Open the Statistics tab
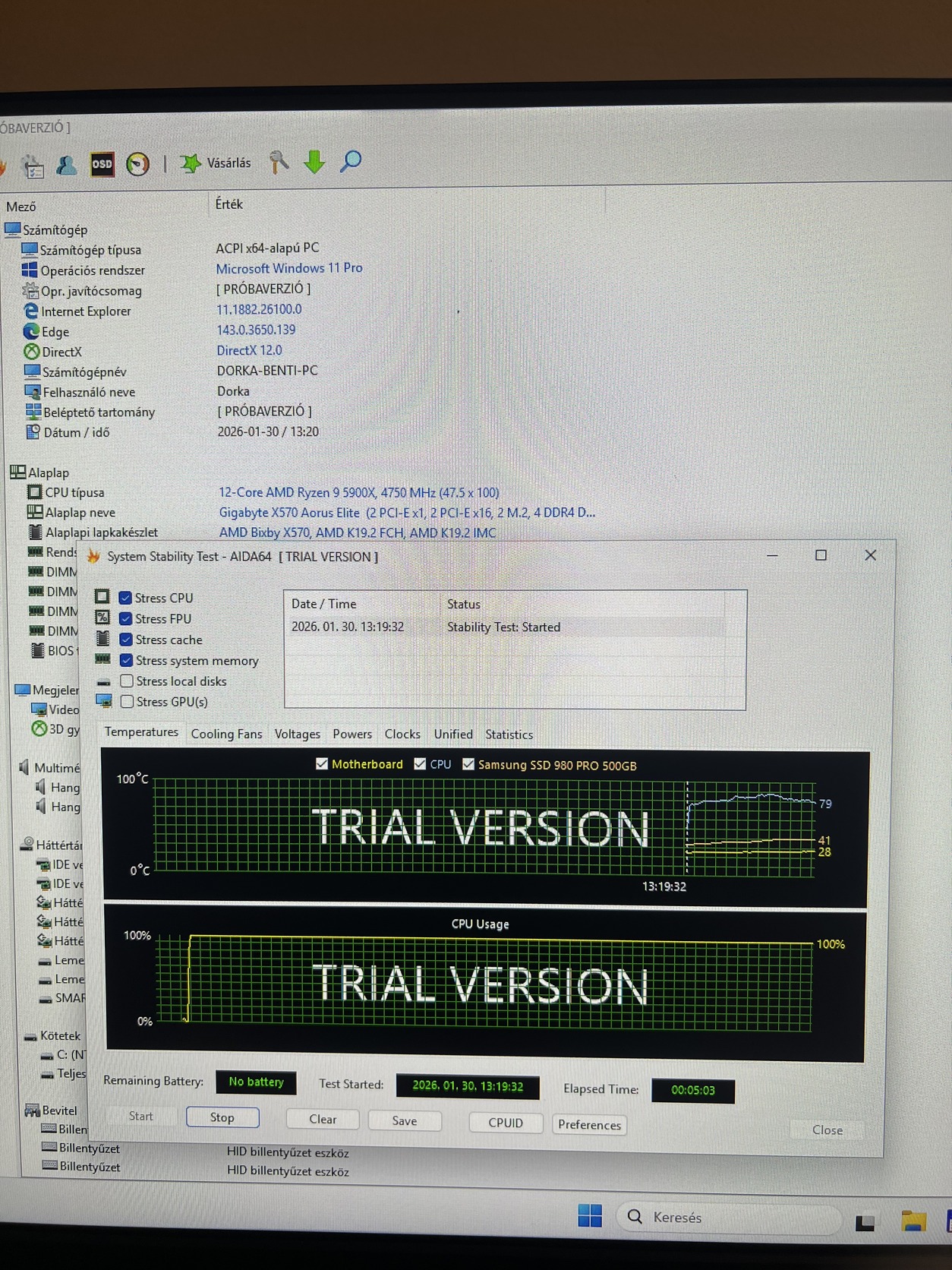 point(509,735)
